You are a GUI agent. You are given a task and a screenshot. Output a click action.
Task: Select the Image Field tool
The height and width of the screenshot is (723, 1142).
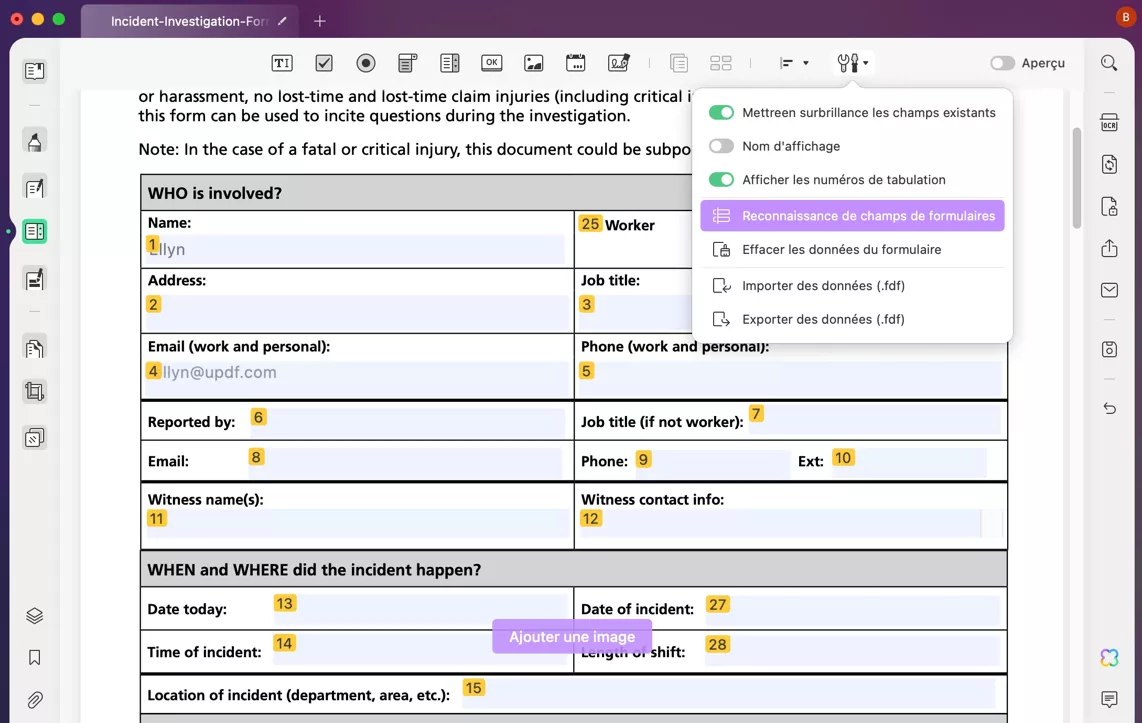click(x=534, y=63)
